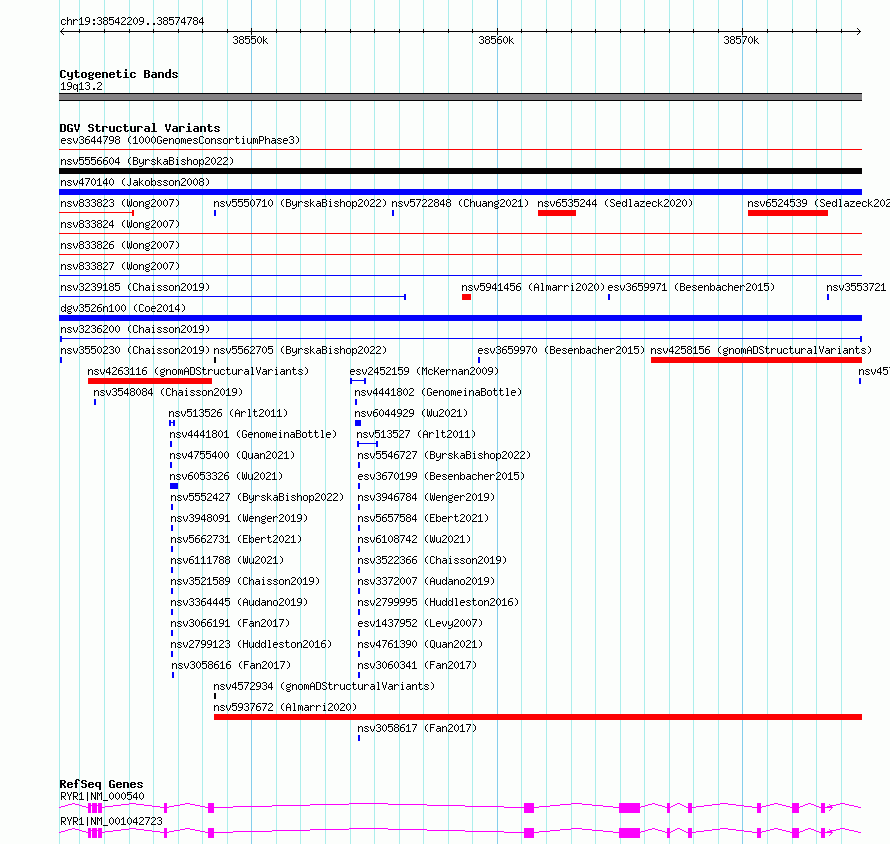890x844 pixels.
Task: Click nsv833824 (Wong2007) label
Action: point(120,224)
